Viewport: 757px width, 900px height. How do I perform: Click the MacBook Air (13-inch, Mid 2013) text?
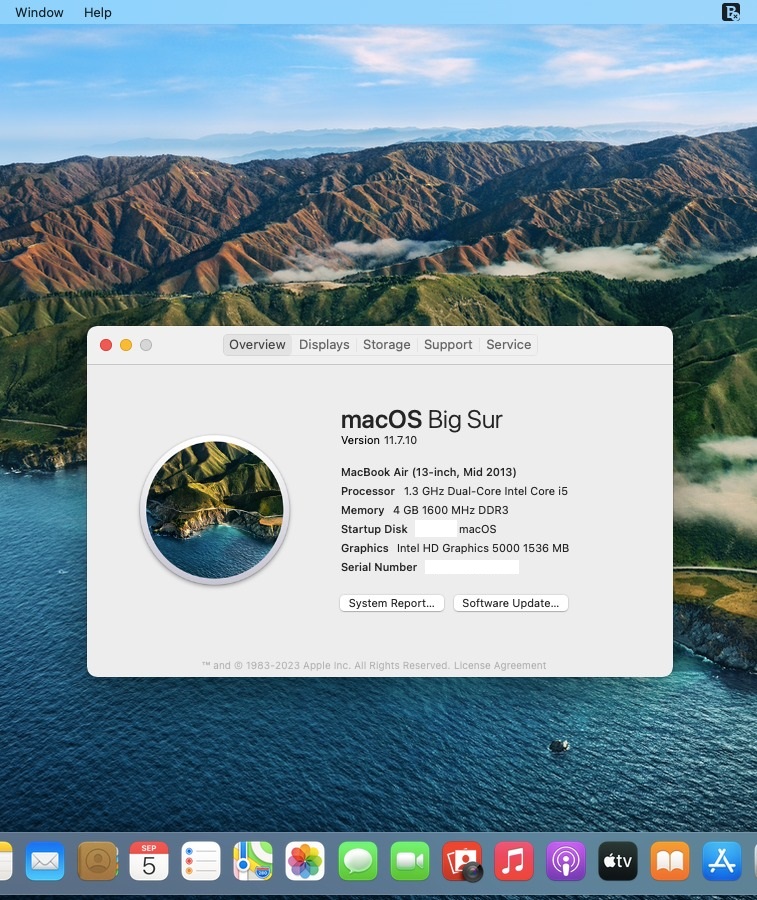[x=429, y=472]
